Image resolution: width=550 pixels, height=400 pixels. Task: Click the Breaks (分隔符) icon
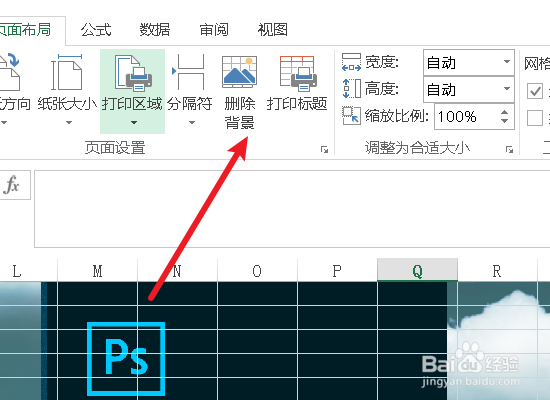coord(188,72)
